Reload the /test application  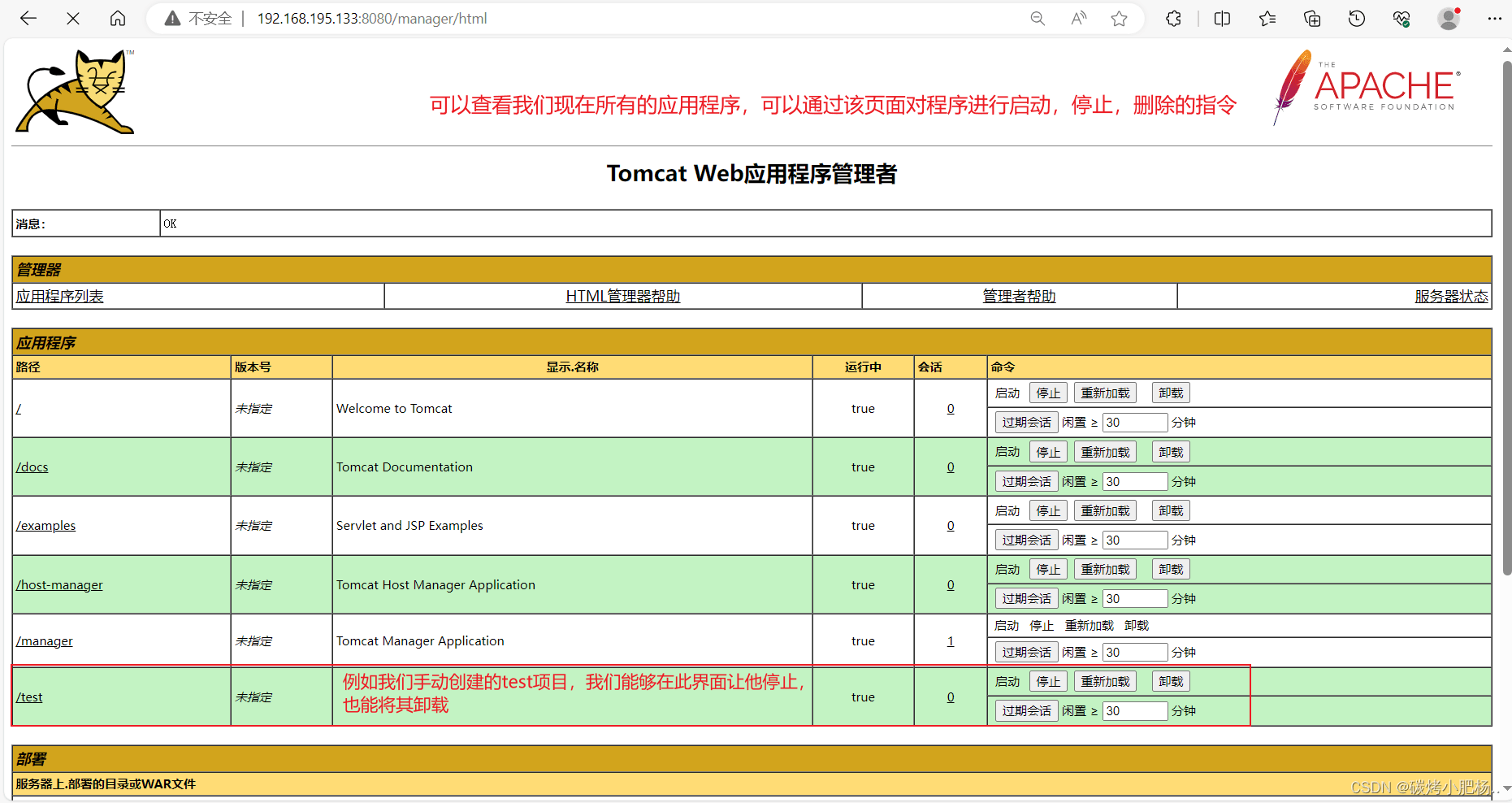[x=1105, y=682]
